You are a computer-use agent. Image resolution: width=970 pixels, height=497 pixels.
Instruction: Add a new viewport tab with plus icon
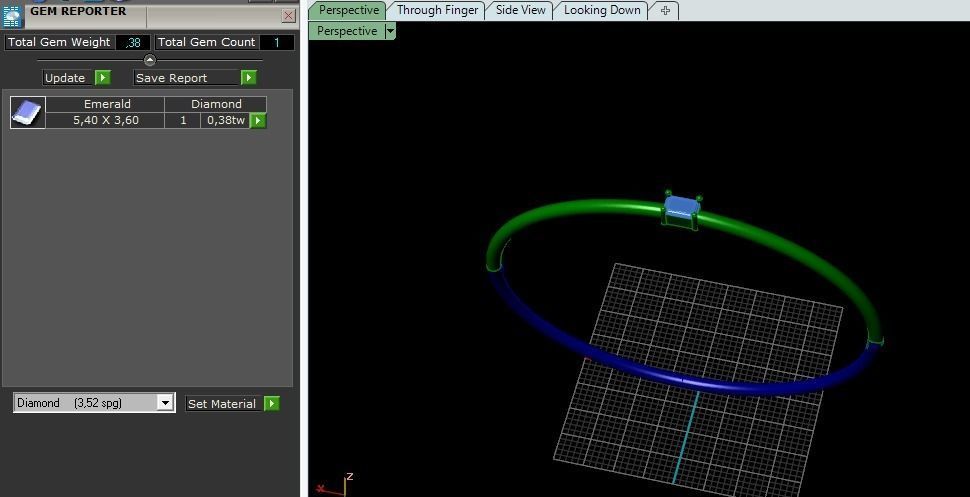tap(665, 11)
